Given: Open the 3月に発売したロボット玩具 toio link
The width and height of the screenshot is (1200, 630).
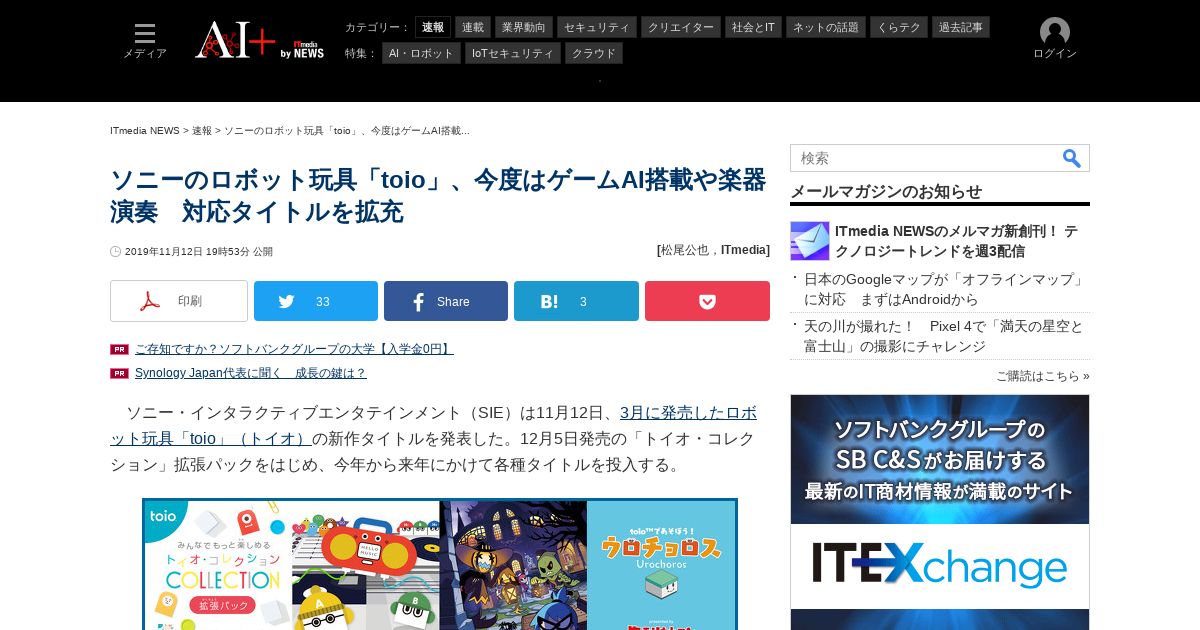Looking at the screenshot, I should (x=433, y=425).
